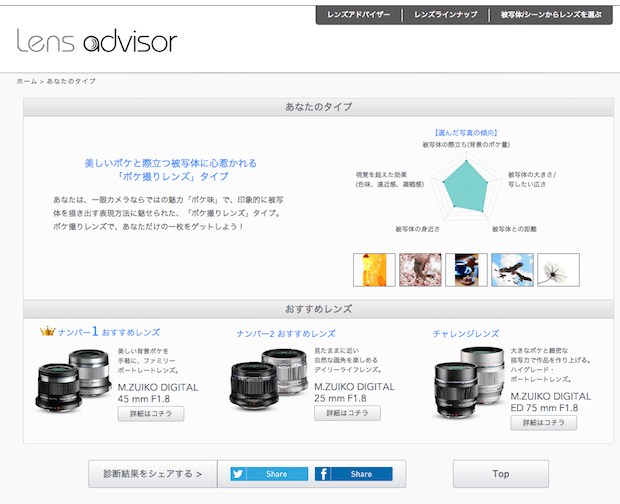This screenshot has height=504, width=620.
Task: Select the blue coffee cup thumbnail
Action: click(x=466, y=270)
